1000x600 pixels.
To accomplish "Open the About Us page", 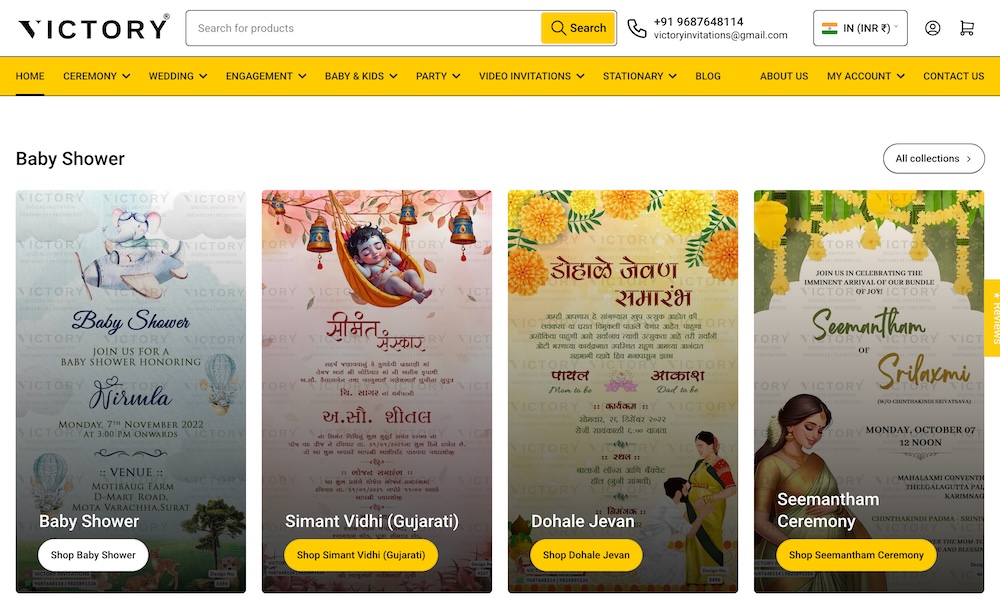I will pos(784,76).
